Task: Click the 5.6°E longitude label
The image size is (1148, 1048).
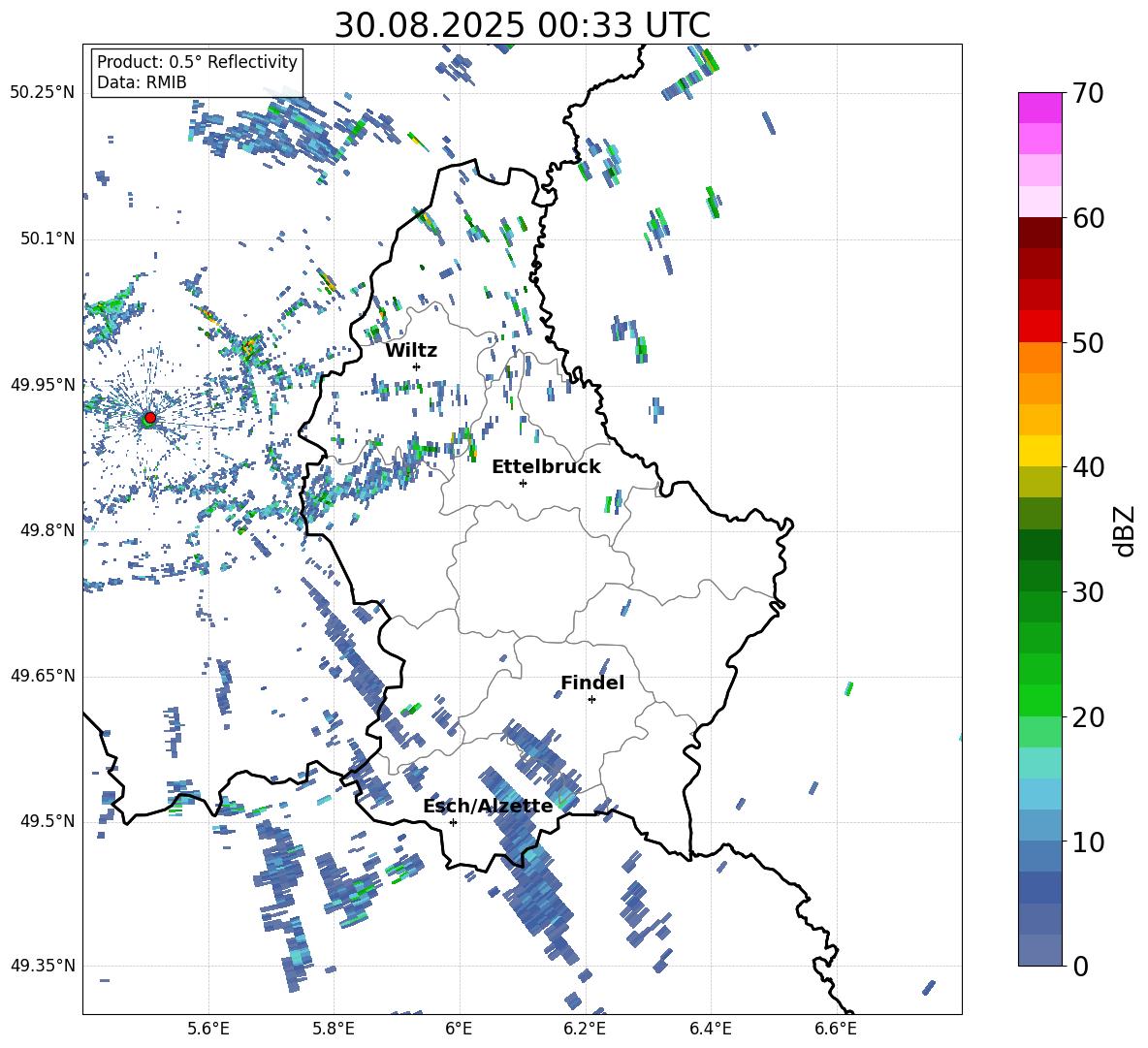Action: click(208, 1029)
